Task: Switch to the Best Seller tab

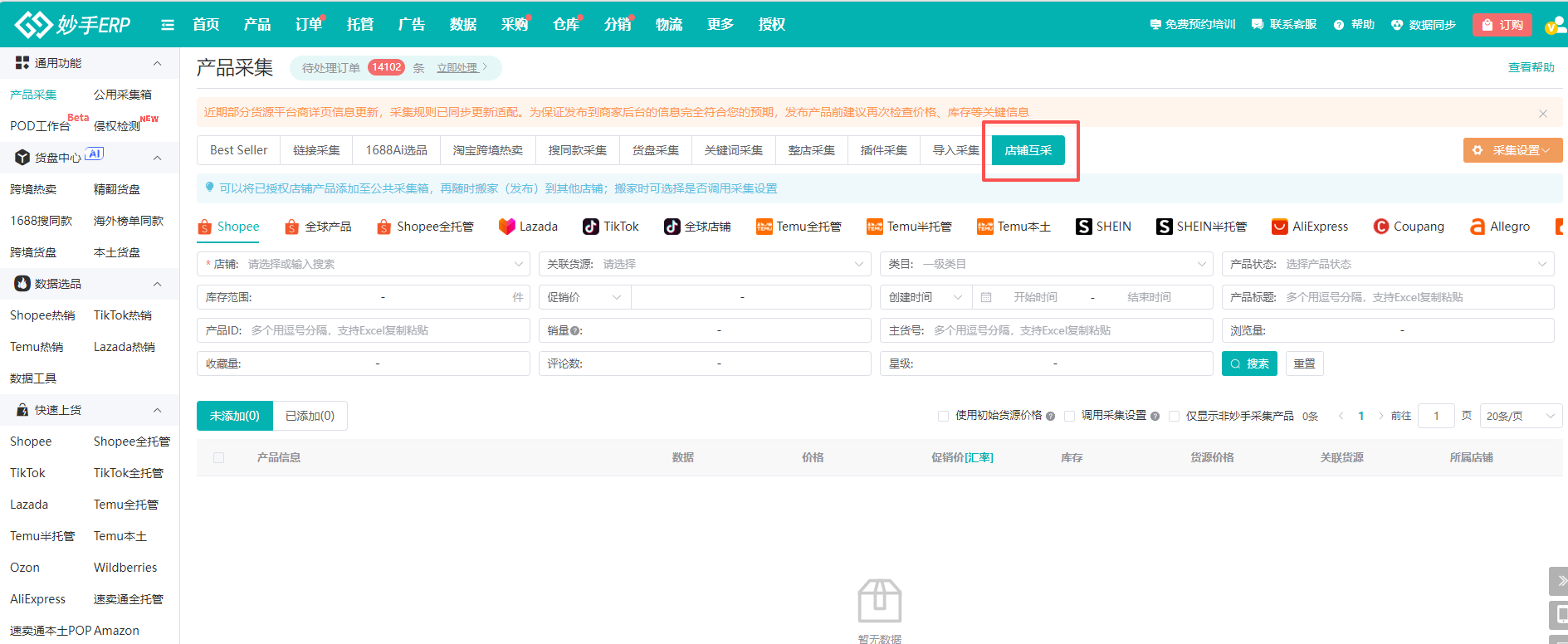Action: [238, 150]
